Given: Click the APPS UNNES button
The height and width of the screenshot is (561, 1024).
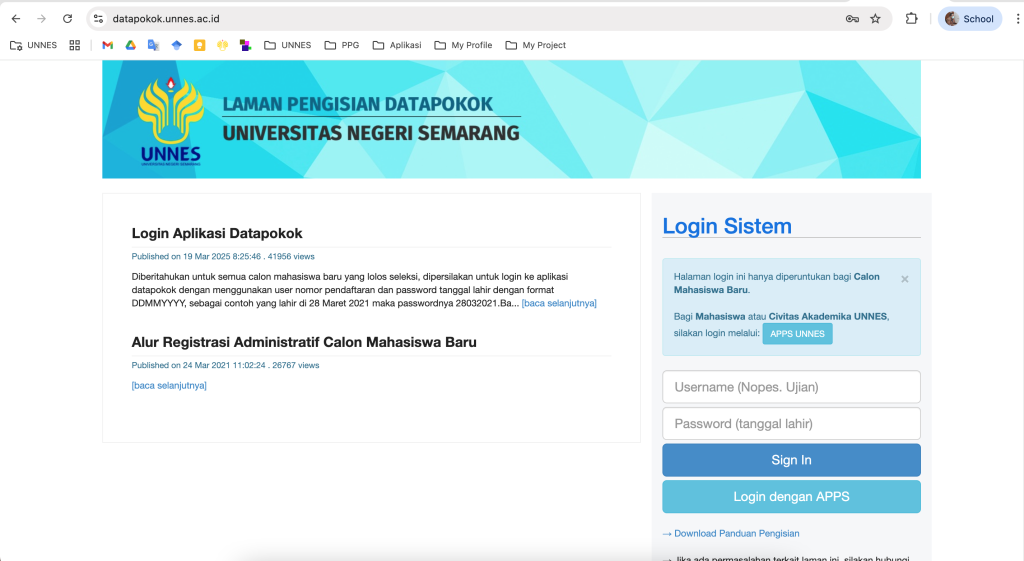Looking at the screenshot, I should coord(797,334).
